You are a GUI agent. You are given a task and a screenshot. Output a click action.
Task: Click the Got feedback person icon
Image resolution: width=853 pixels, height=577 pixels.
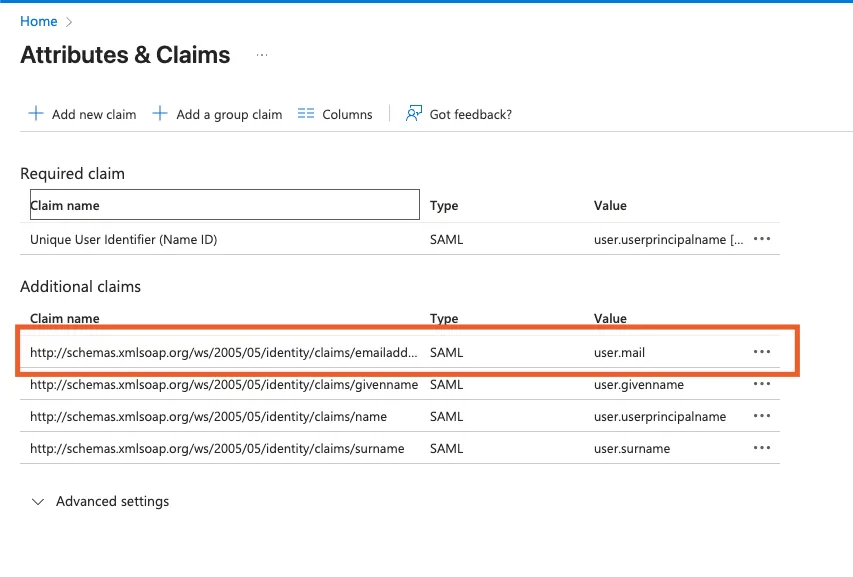pos(413,114)
